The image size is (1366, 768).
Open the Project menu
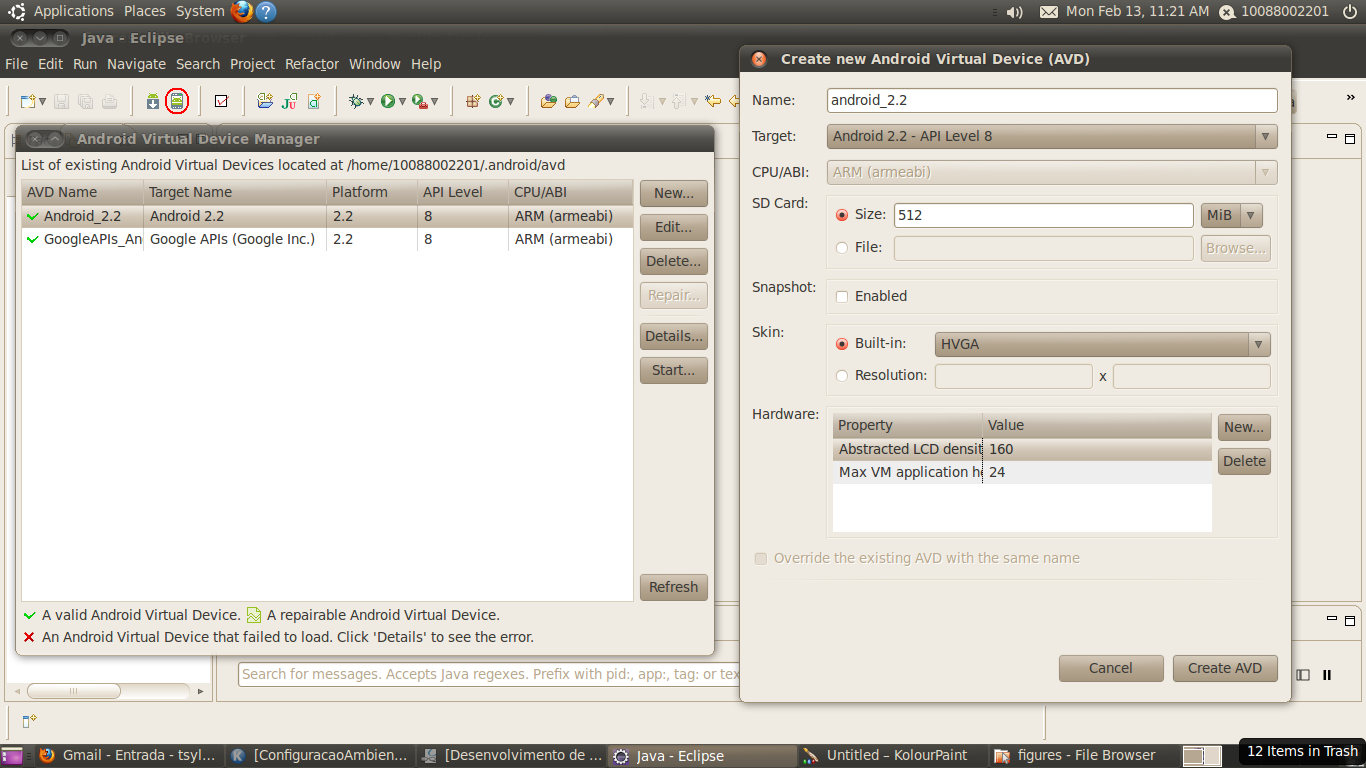pyautogui.click(x=252, y=64)
